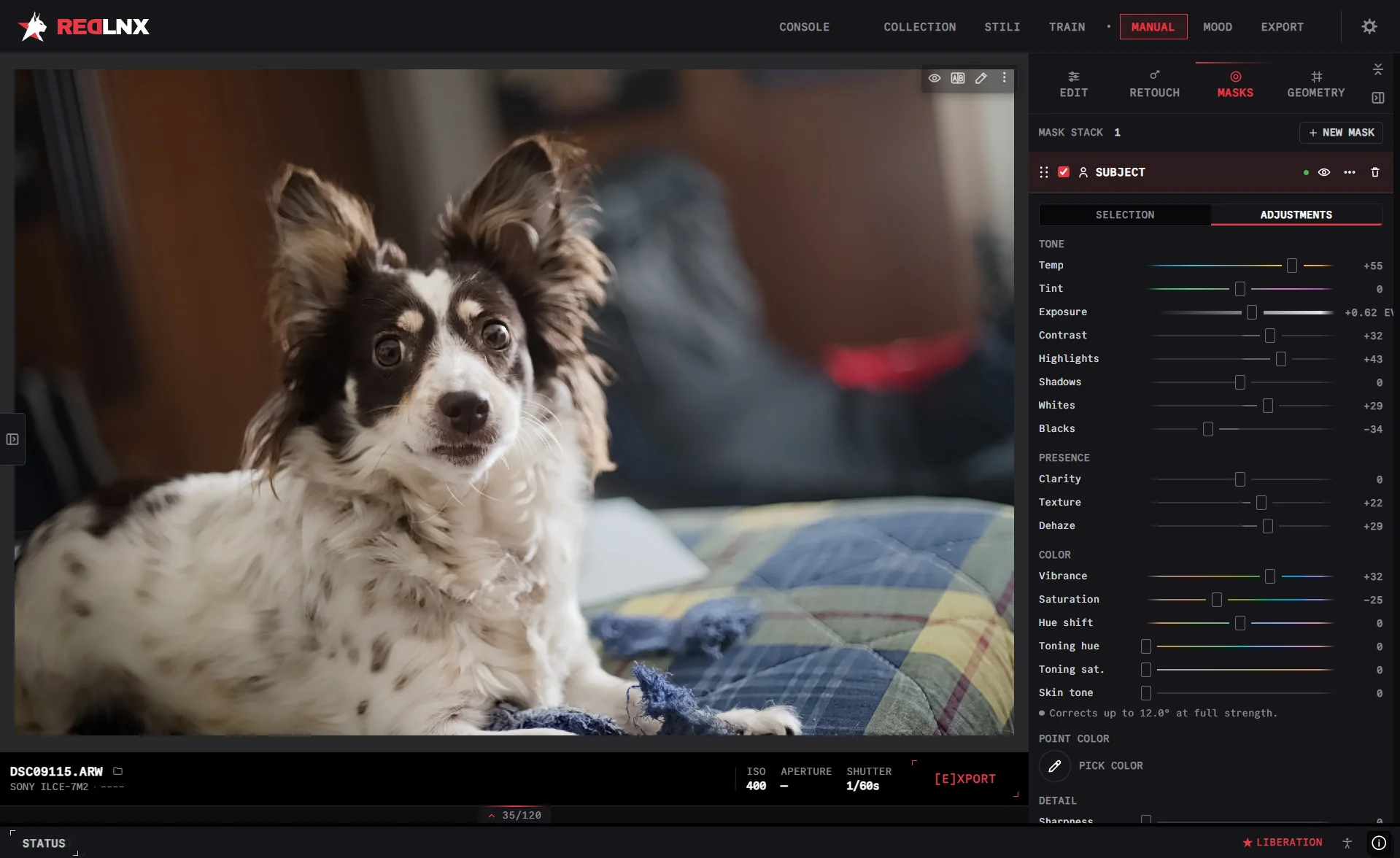
Task: Click the dog photo preview
Action: [514, 402]
